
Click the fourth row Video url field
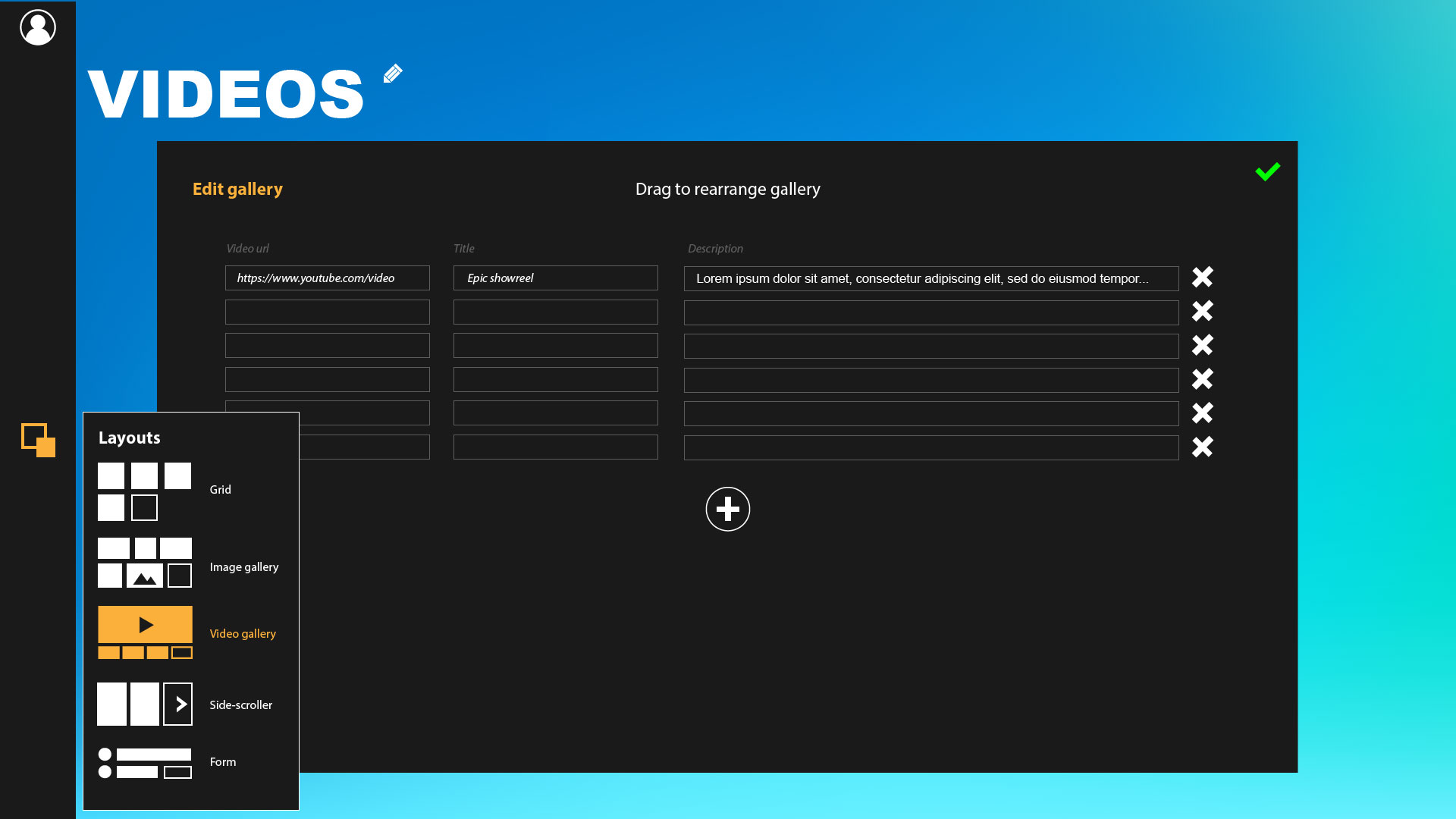328,379
